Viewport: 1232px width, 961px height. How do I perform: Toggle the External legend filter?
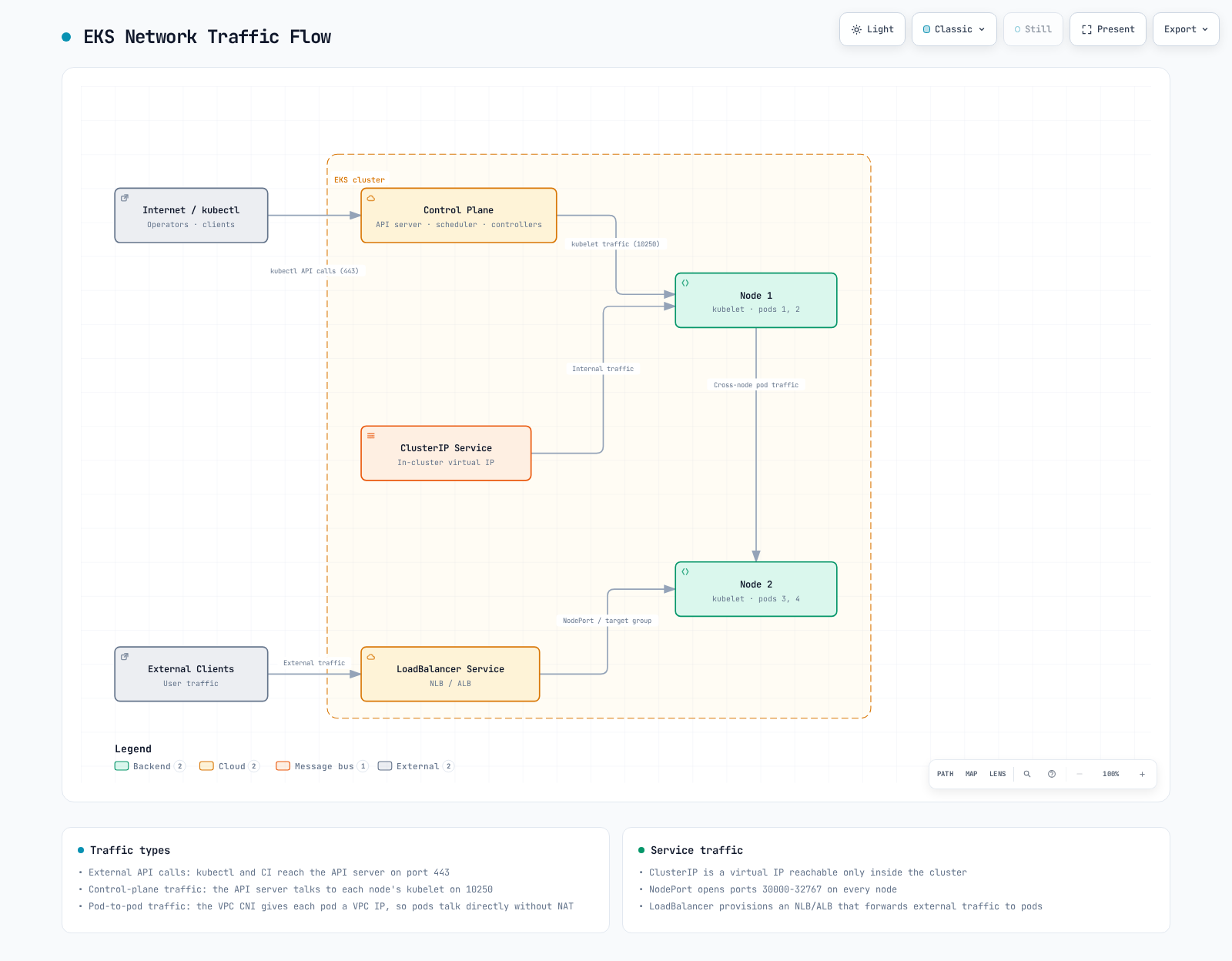coord(416,766)
